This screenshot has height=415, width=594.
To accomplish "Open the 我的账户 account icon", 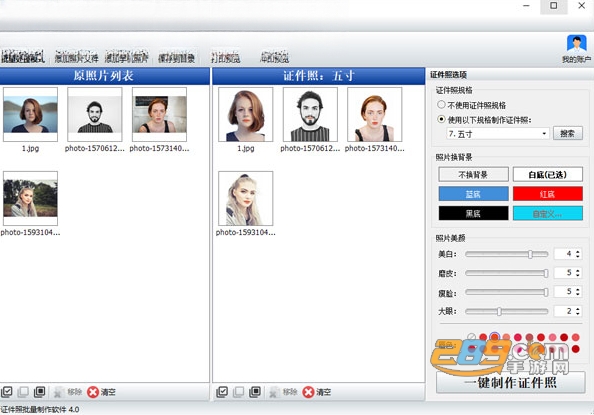I will tap(577, 49).
